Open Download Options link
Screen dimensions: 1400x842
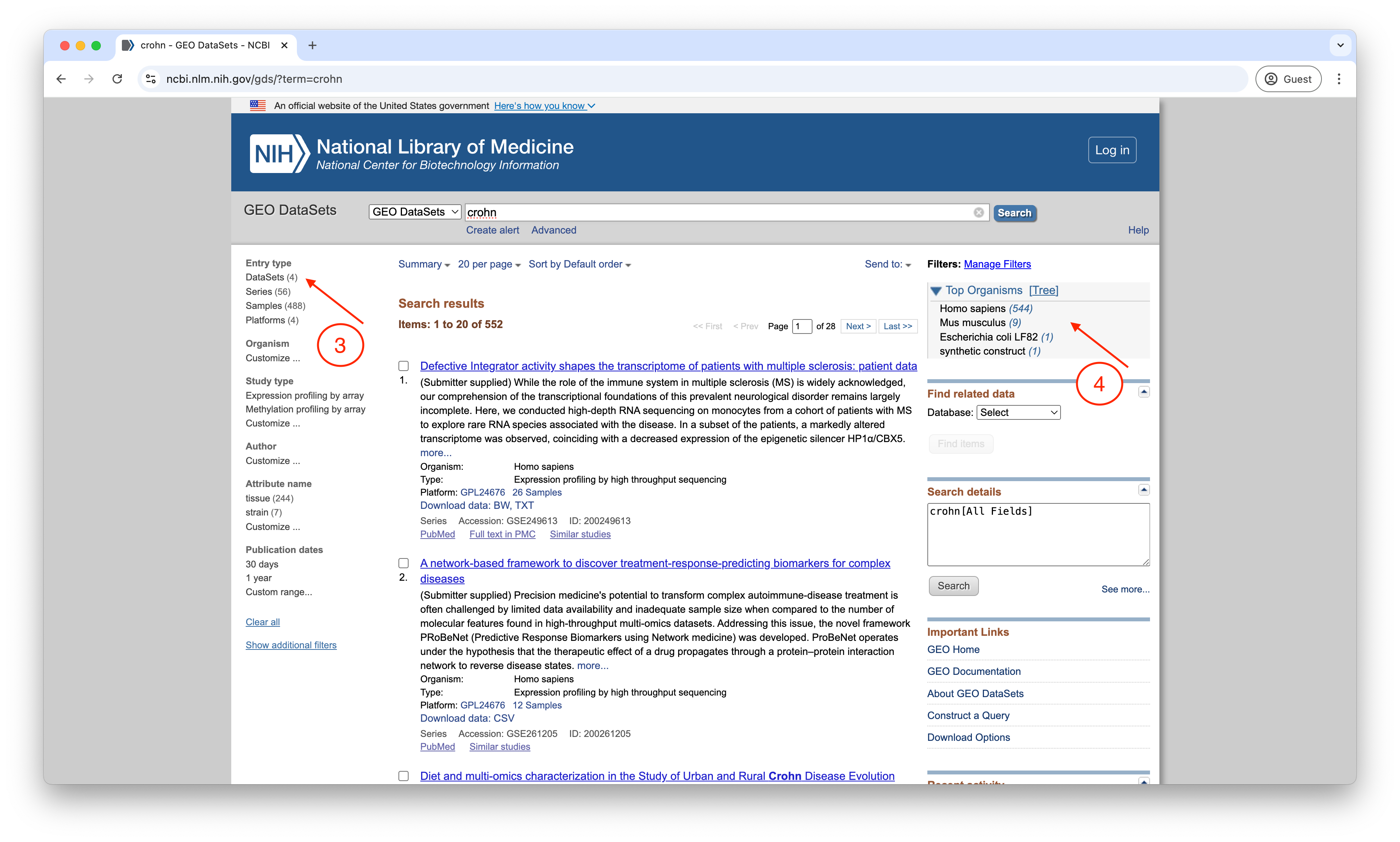(968, 737)
